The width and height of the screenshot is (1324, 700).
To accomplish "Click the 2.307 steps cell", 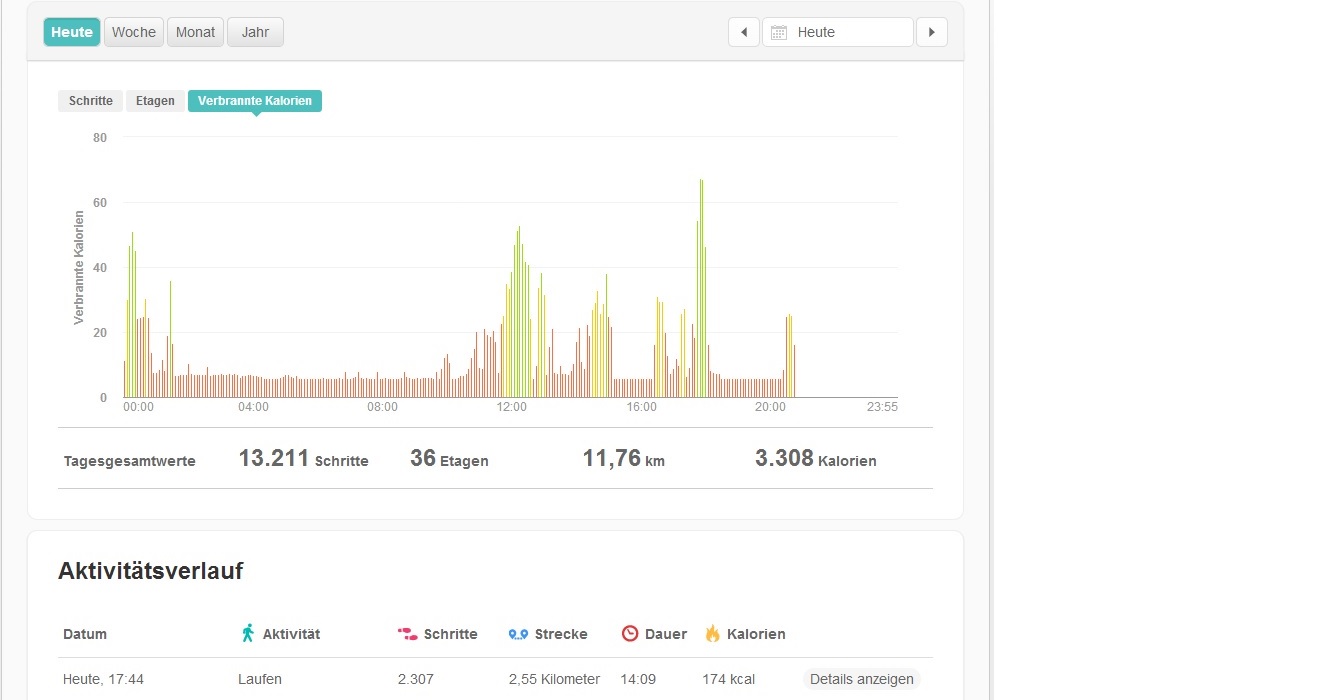I will point(417,679).
